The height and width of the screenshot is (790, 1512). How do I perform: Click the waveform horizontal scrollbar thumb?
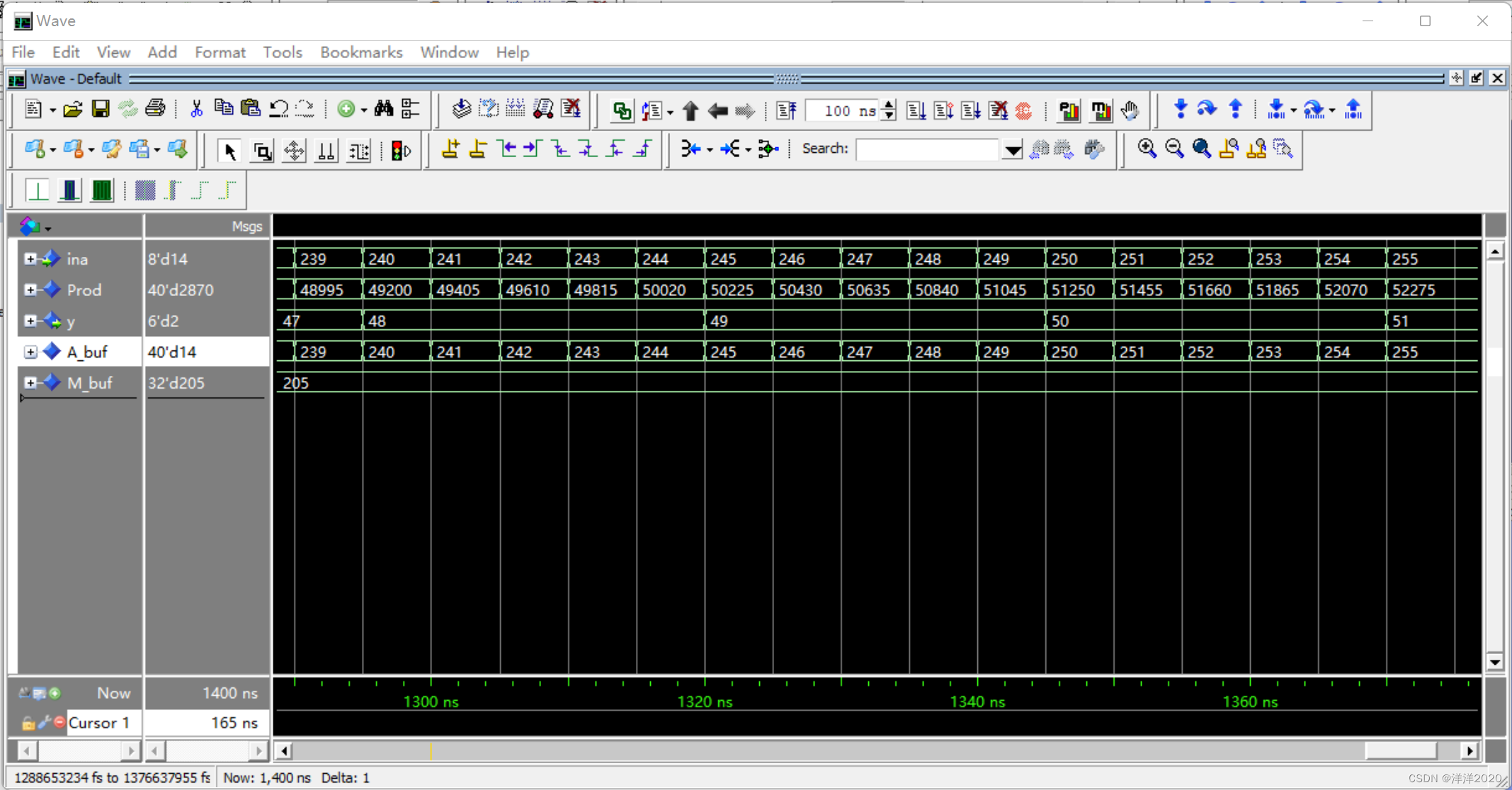(x=1400, y=750)
